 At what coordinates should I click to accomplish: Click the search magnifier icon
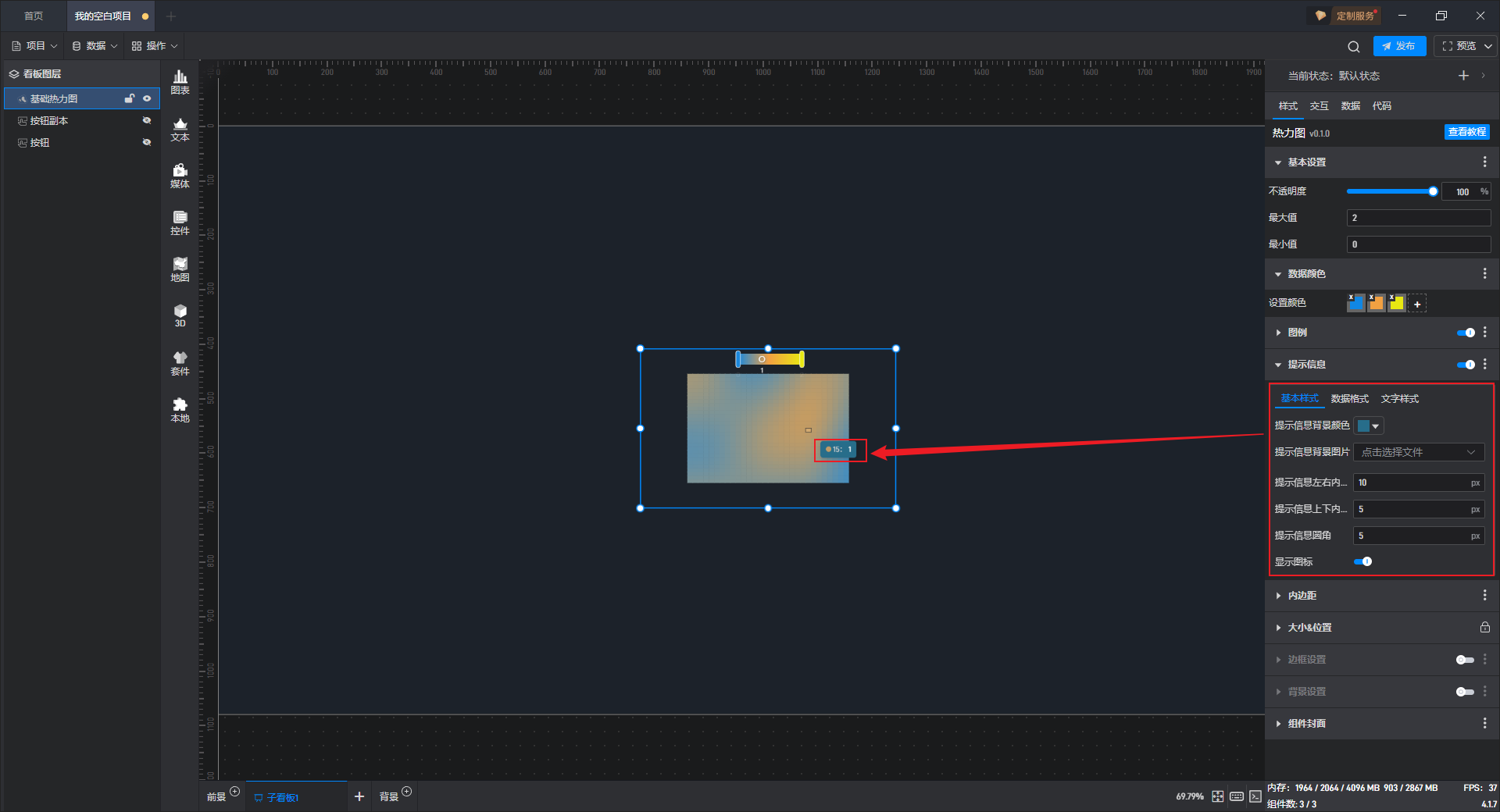pos(1354,46)
